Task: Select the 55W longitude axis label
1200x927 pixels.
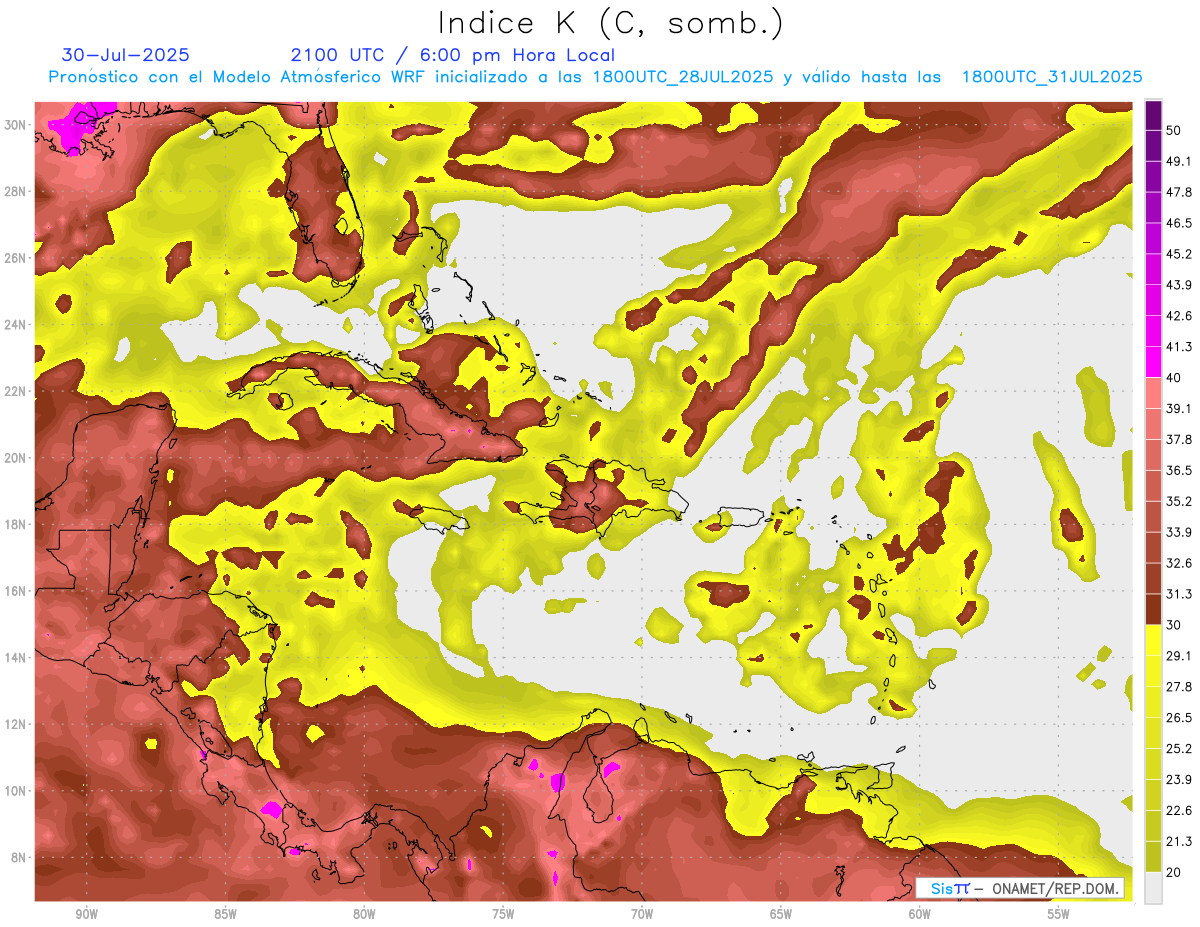Action: (1059, 914)
